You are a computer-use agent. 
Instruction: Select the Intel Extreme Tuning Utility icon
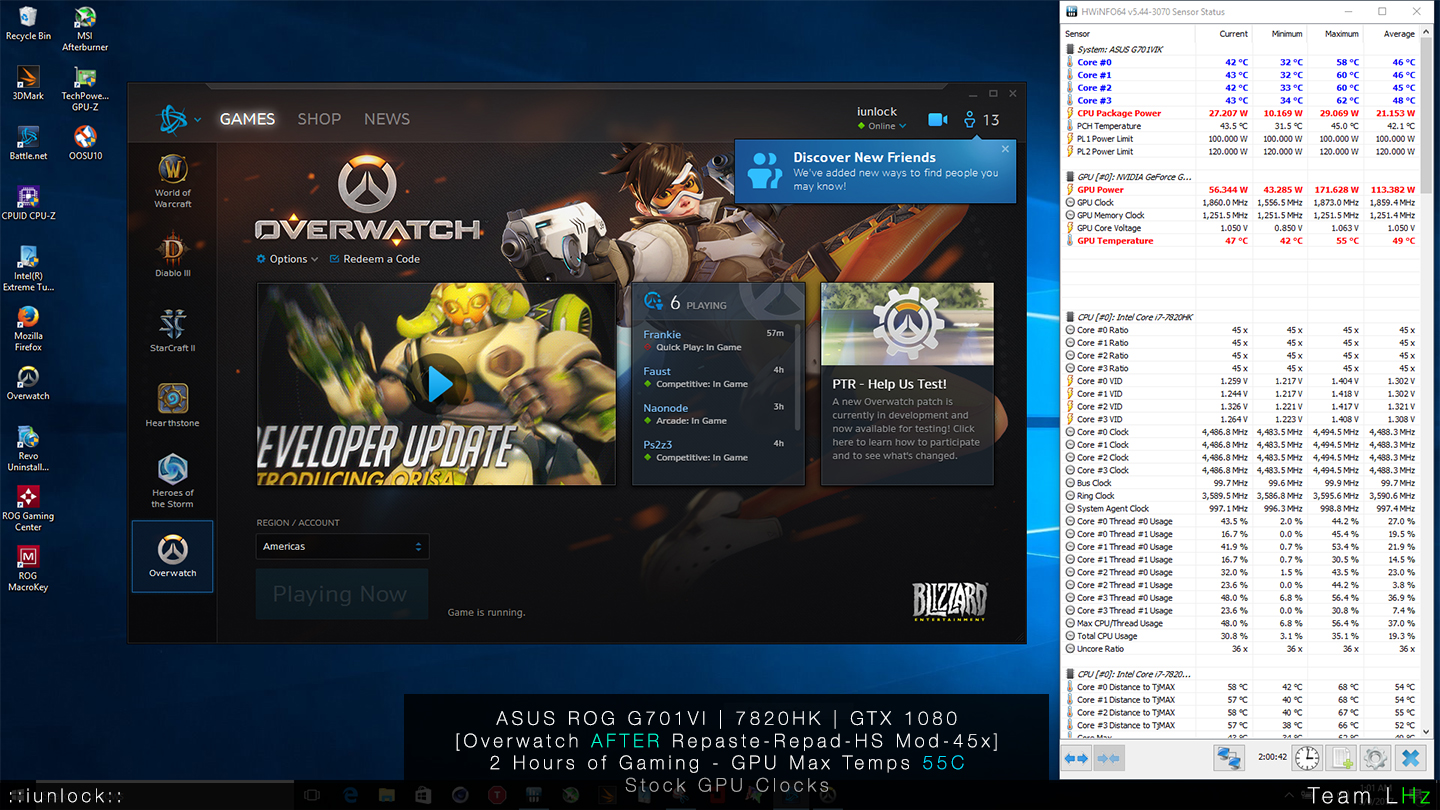pyautogui.click(x=28, y=267)
